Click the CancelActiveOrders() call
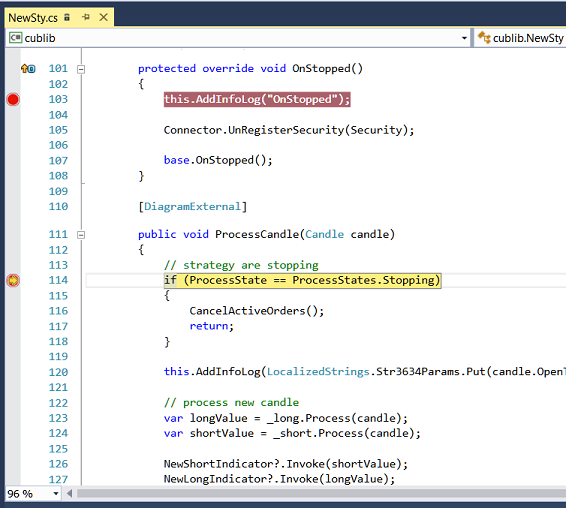The image size is (566, 508). tap(257, 311)
